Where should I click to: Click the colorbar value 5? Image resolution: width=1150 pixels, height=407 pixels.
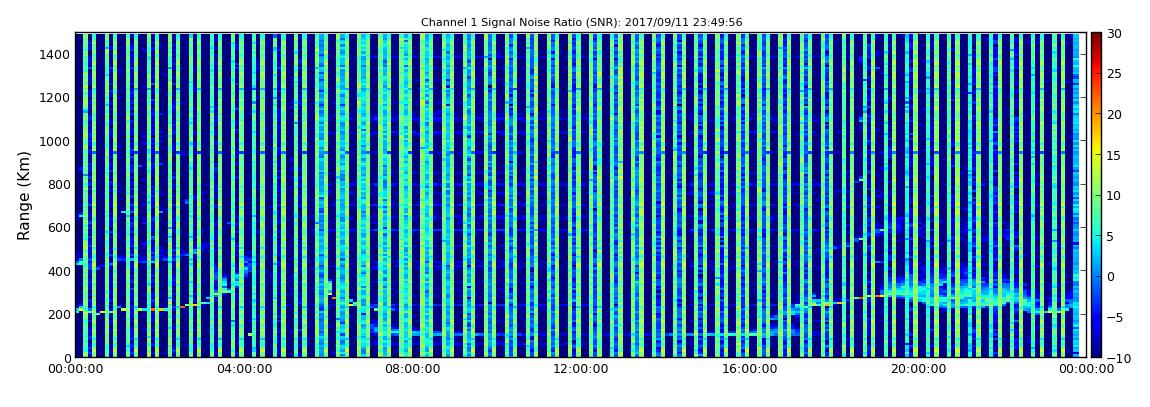tap(1111, 236)
